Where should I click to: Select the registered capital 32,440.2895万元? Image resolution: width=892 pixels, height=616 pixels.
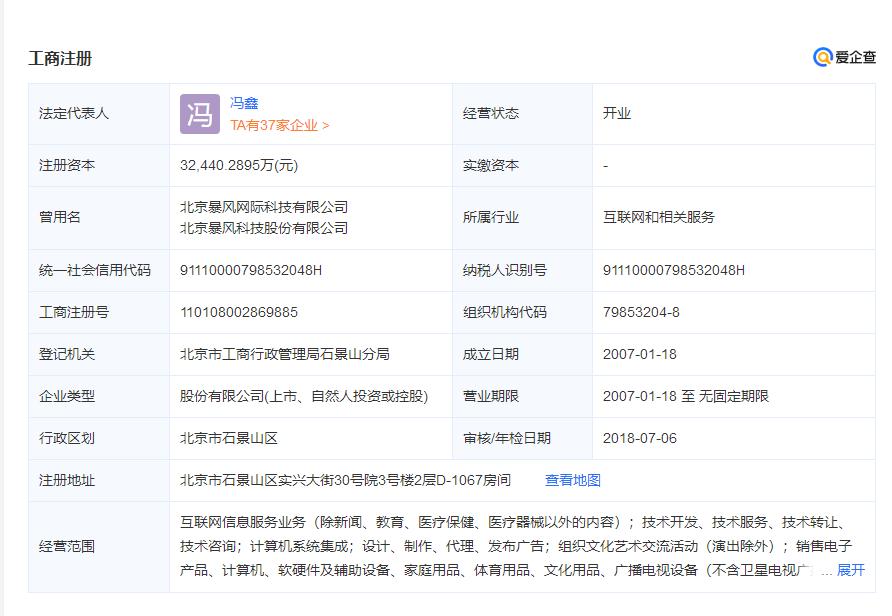click(x=238, y=165)
